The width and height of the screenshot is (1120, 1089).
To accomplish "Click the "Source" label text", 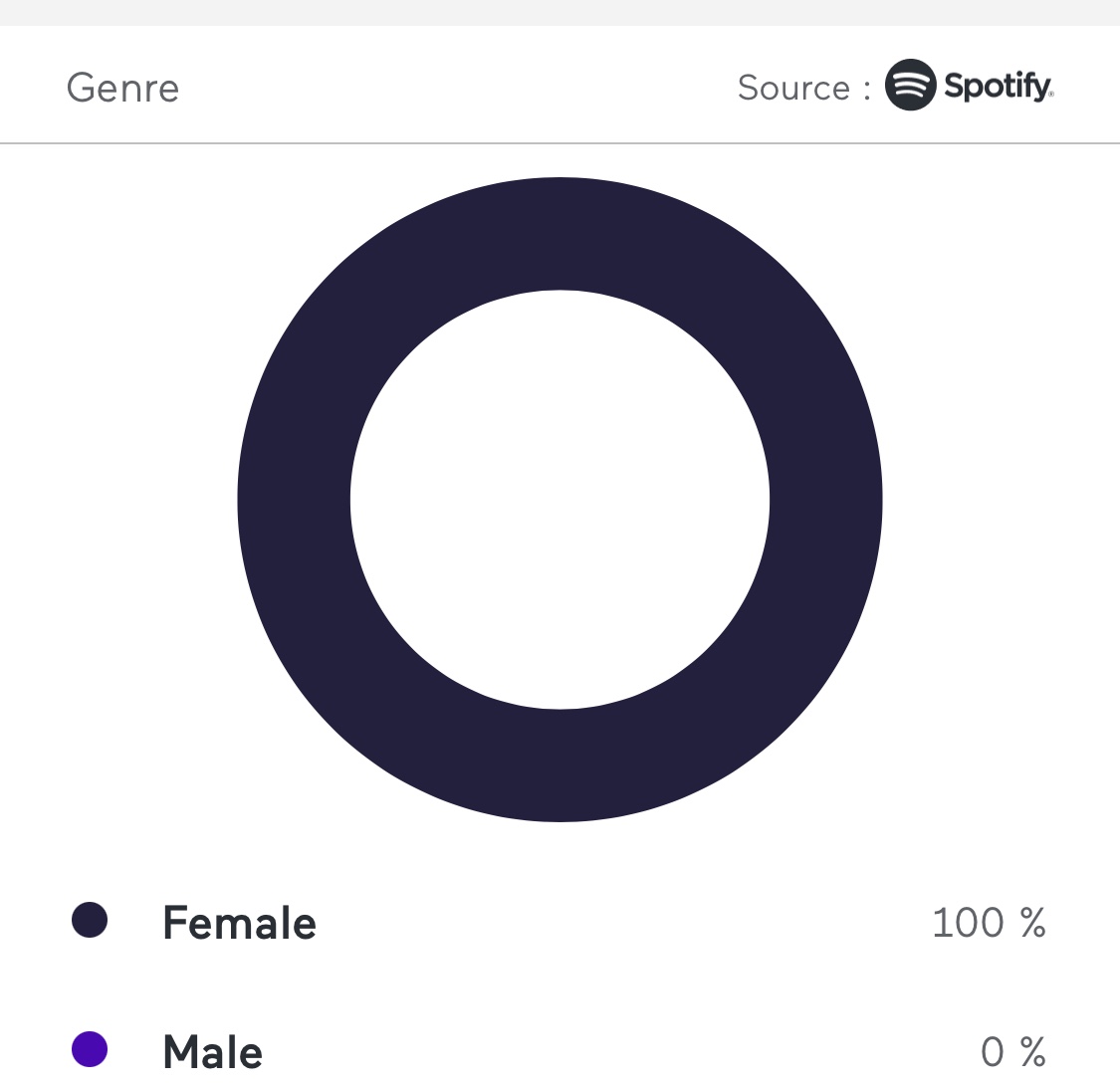I will pyautogui.click(x=793, y=88).
